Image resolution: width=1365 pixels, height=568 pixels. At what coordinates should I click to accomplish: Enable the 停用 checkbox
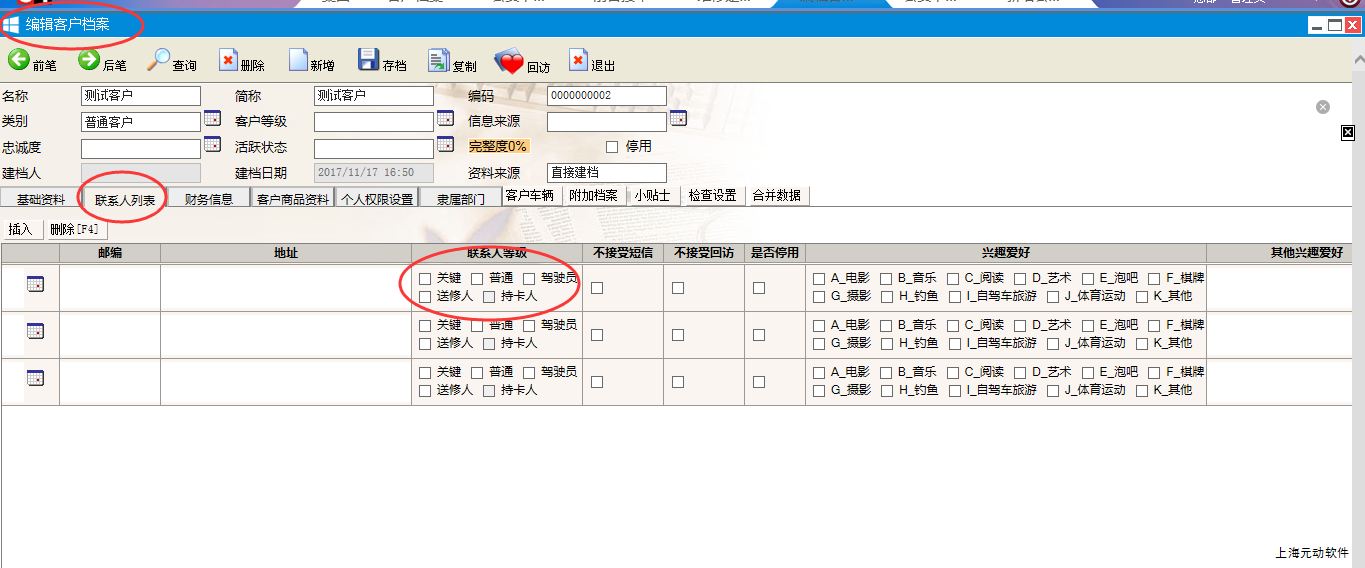612,147
